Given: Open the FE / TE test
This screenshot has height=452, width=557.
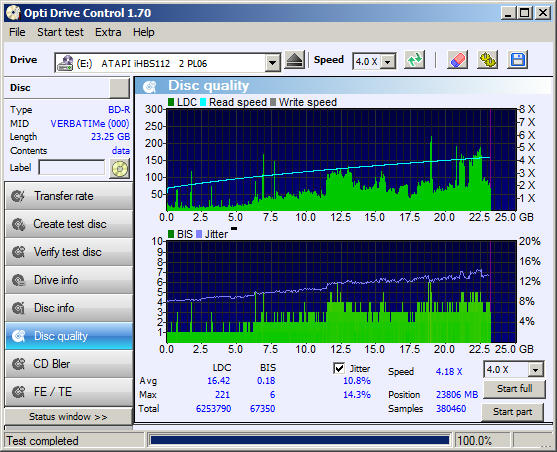Looking at the screenshot, I should pyautogui.click(x=69, y=392).
